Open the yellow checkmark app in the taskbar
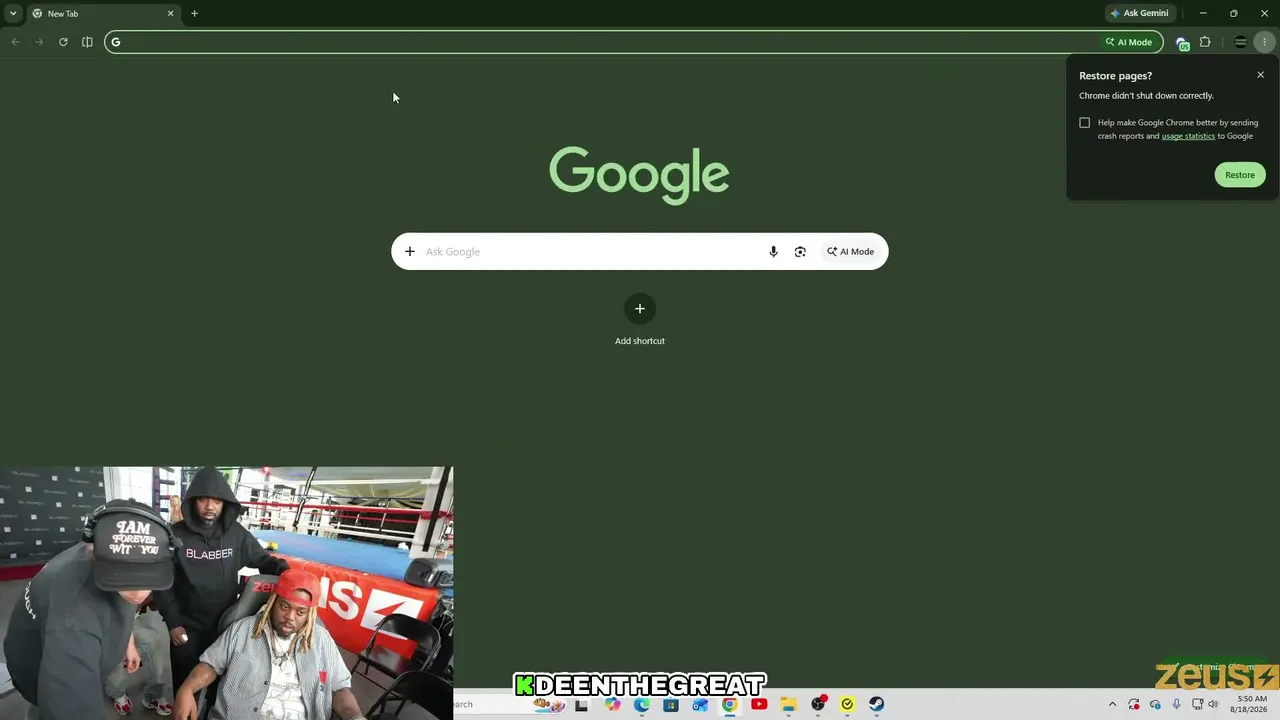The height and width of the screenshot is (720, 1280). point(847,704)
